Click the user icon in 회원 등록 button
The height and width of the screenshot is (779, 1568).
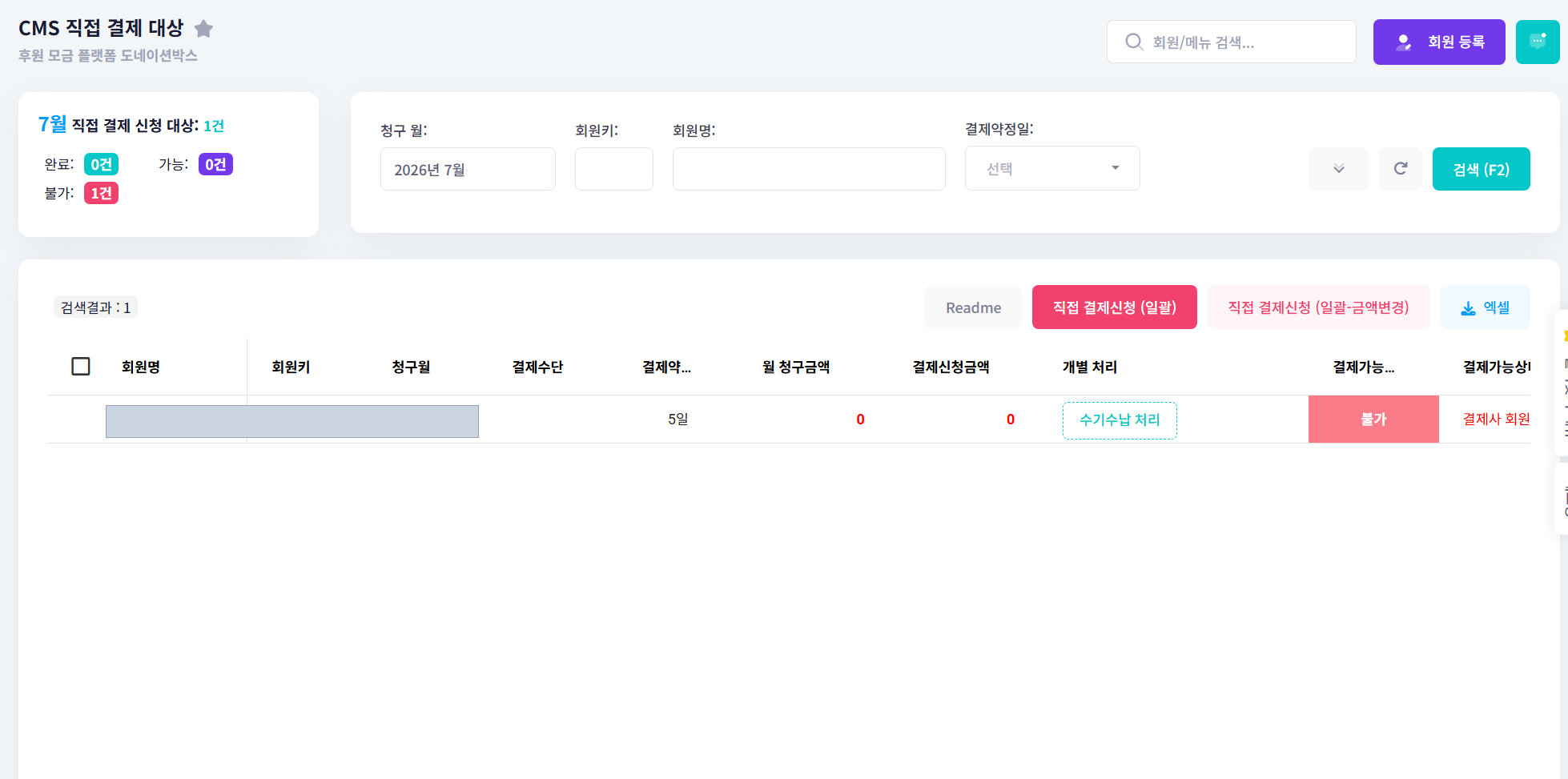point(1403,42)
